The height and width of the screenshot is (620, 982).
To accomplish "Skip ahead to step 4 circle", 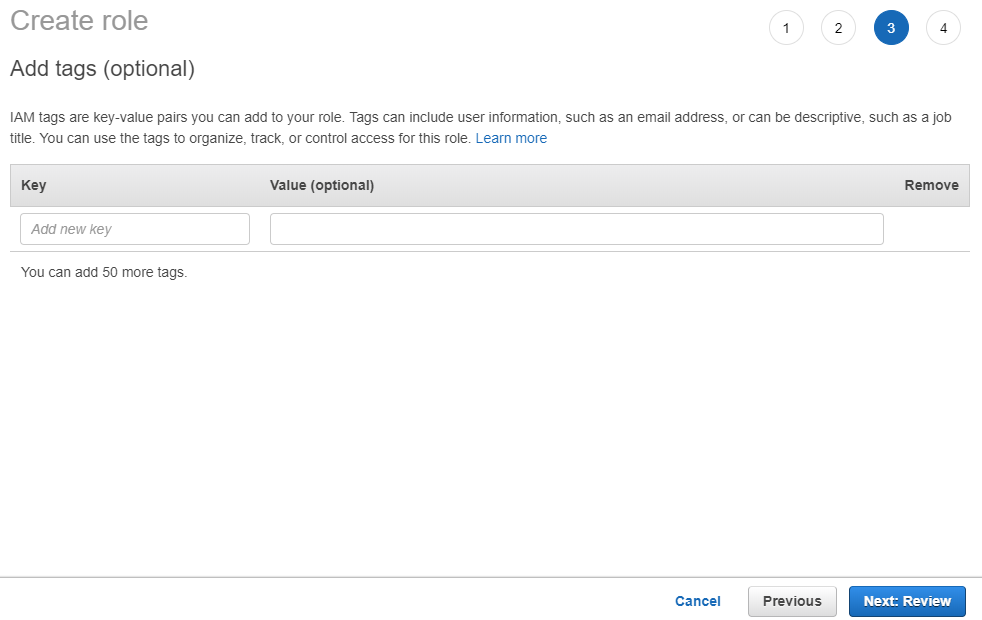I will click(x=943, y=28).
